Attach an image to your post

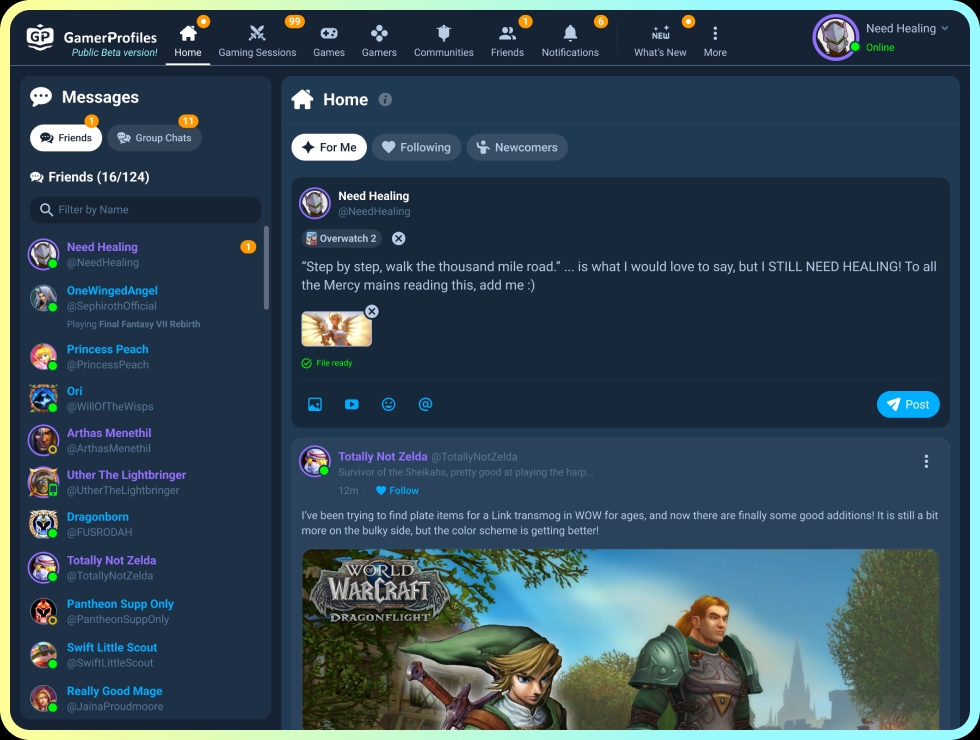tap(315, 404)
